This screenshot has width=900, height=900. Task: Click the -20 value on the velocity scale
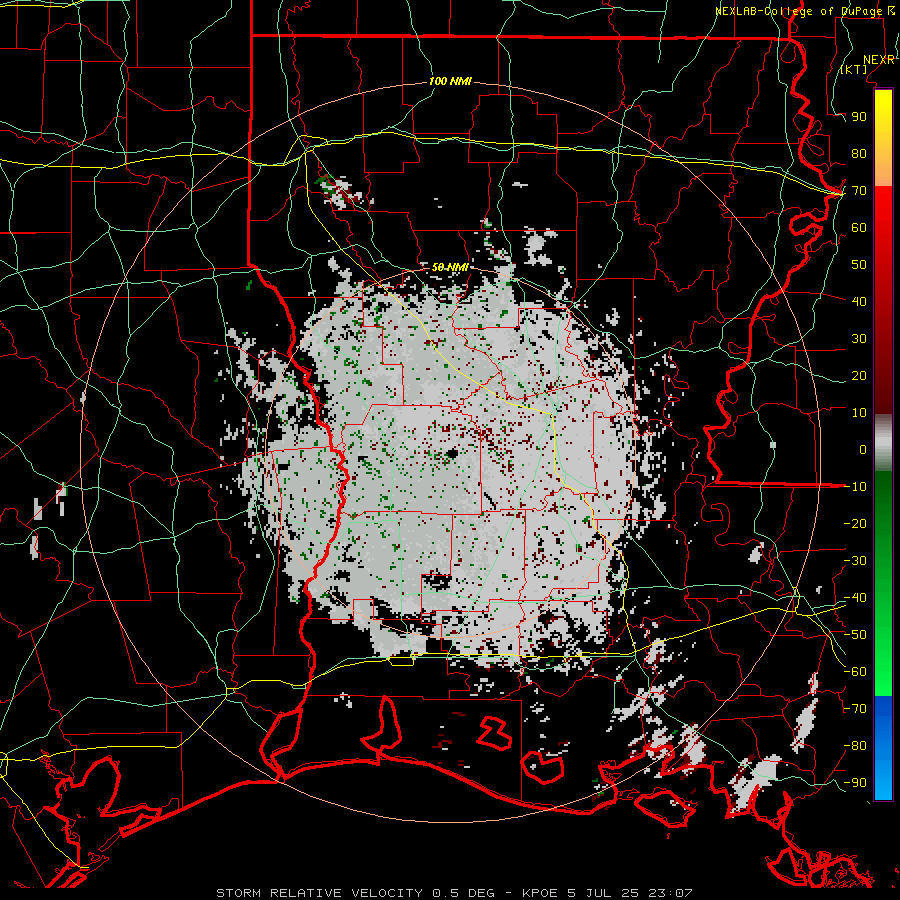pyautogui.click(x=855, y=524)
